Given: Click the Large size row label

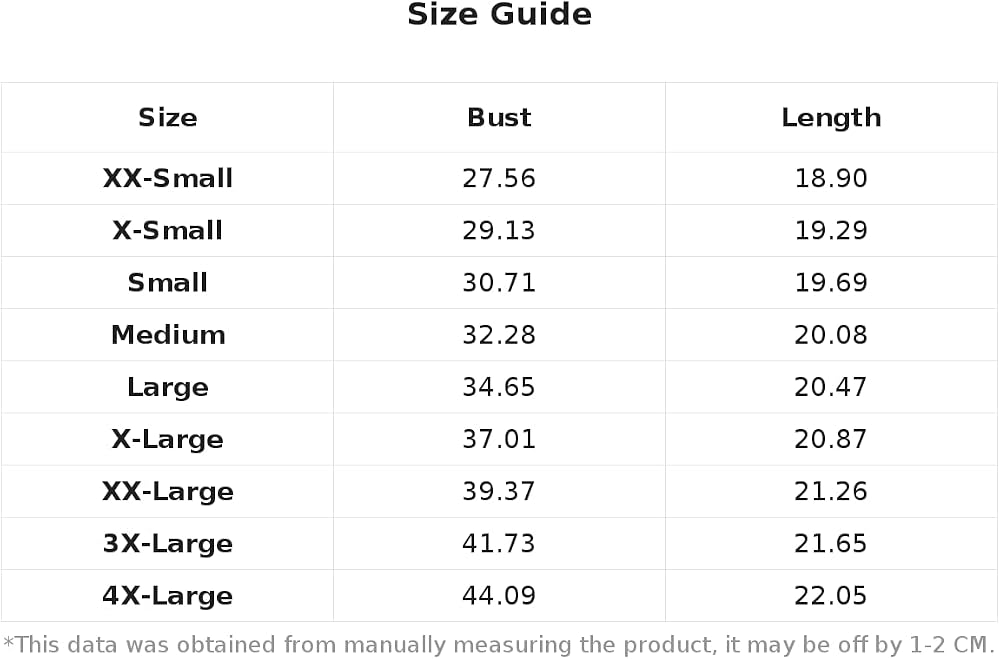Looking at the screenshot, I should pyautogui.click(x=168, y=388).
